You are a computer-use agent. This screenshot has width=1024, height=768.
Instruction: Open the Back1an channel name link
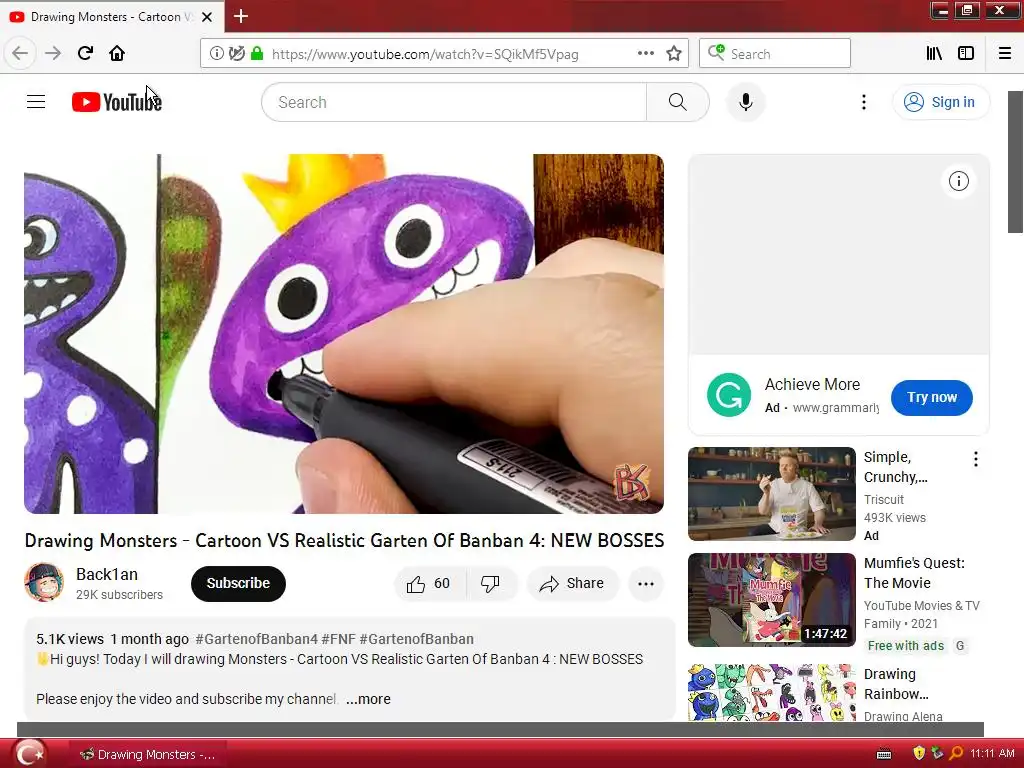(x=106, y=574)
